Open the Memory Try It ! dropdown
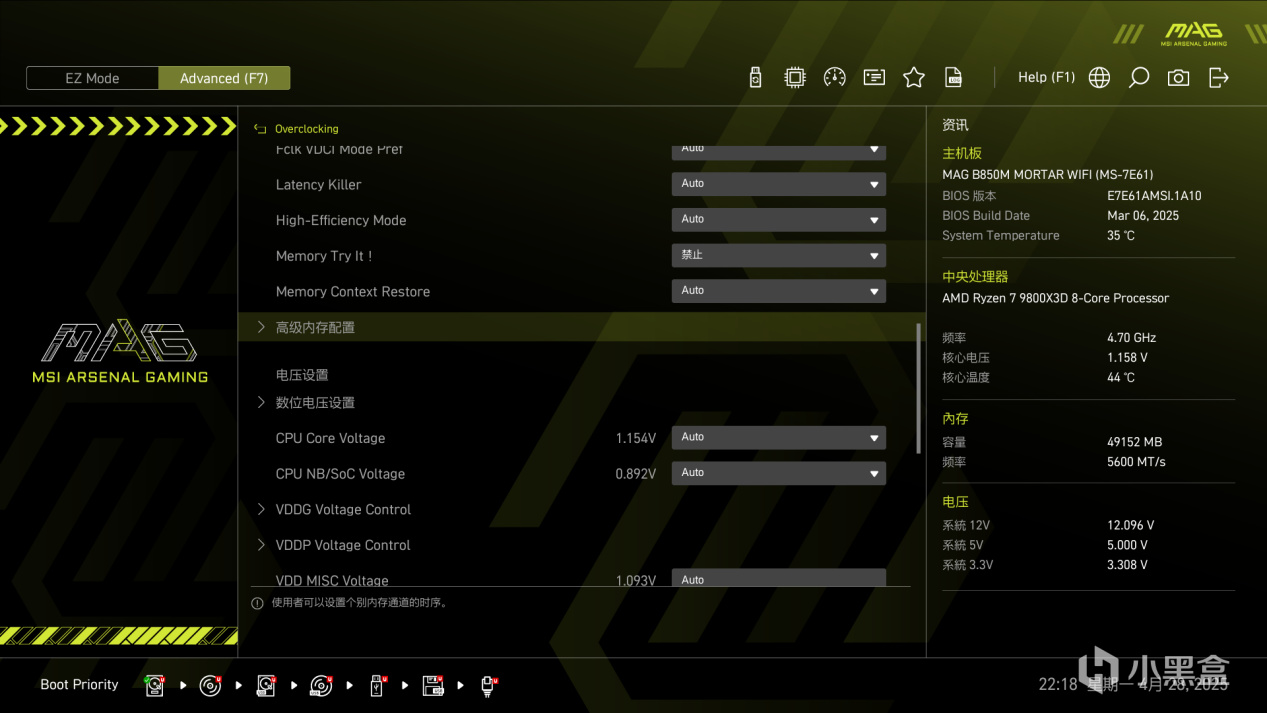Screen dimensions: 1267x713 coord(778,255)
